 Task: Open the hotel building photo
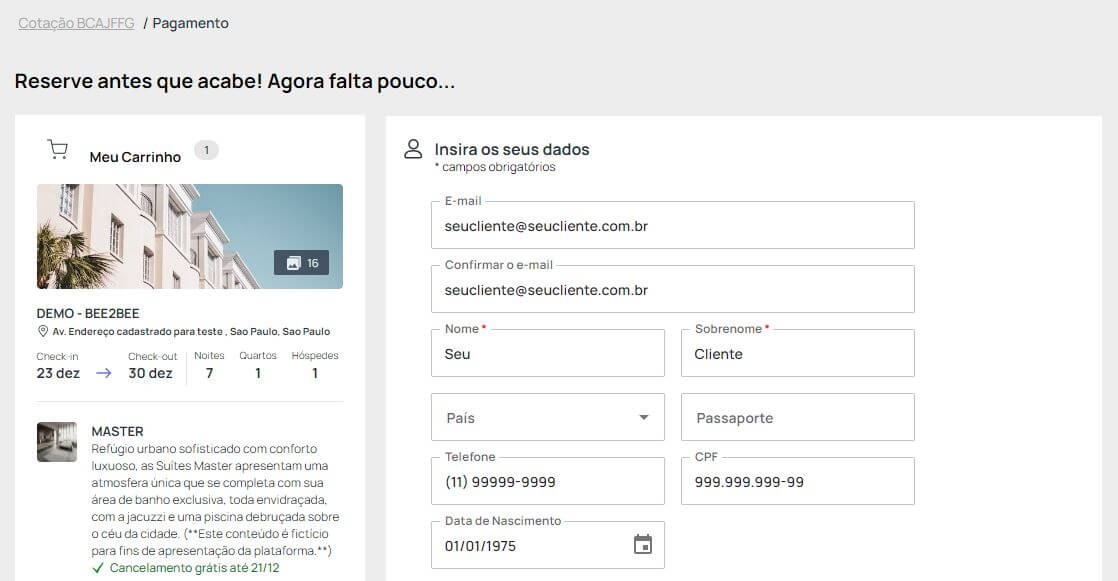[150, 236]
